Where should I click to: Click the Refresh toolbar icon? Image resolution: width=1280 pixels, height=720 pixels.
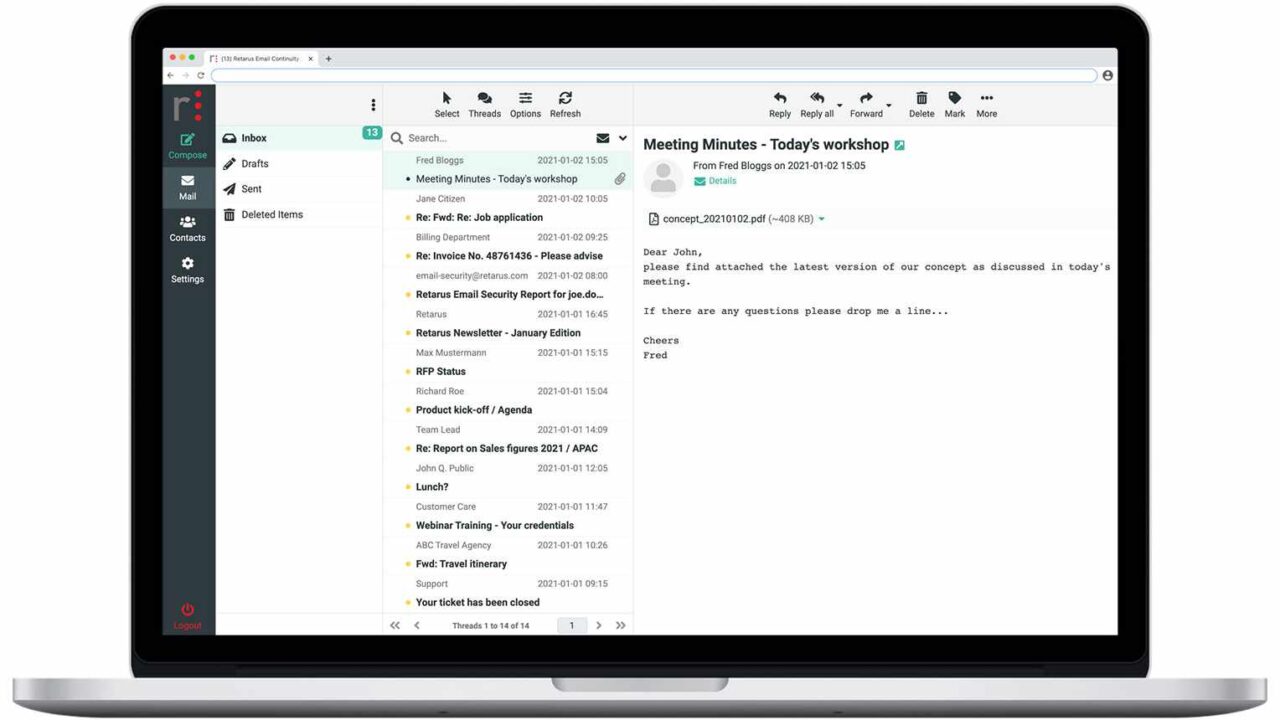(565, 98)
